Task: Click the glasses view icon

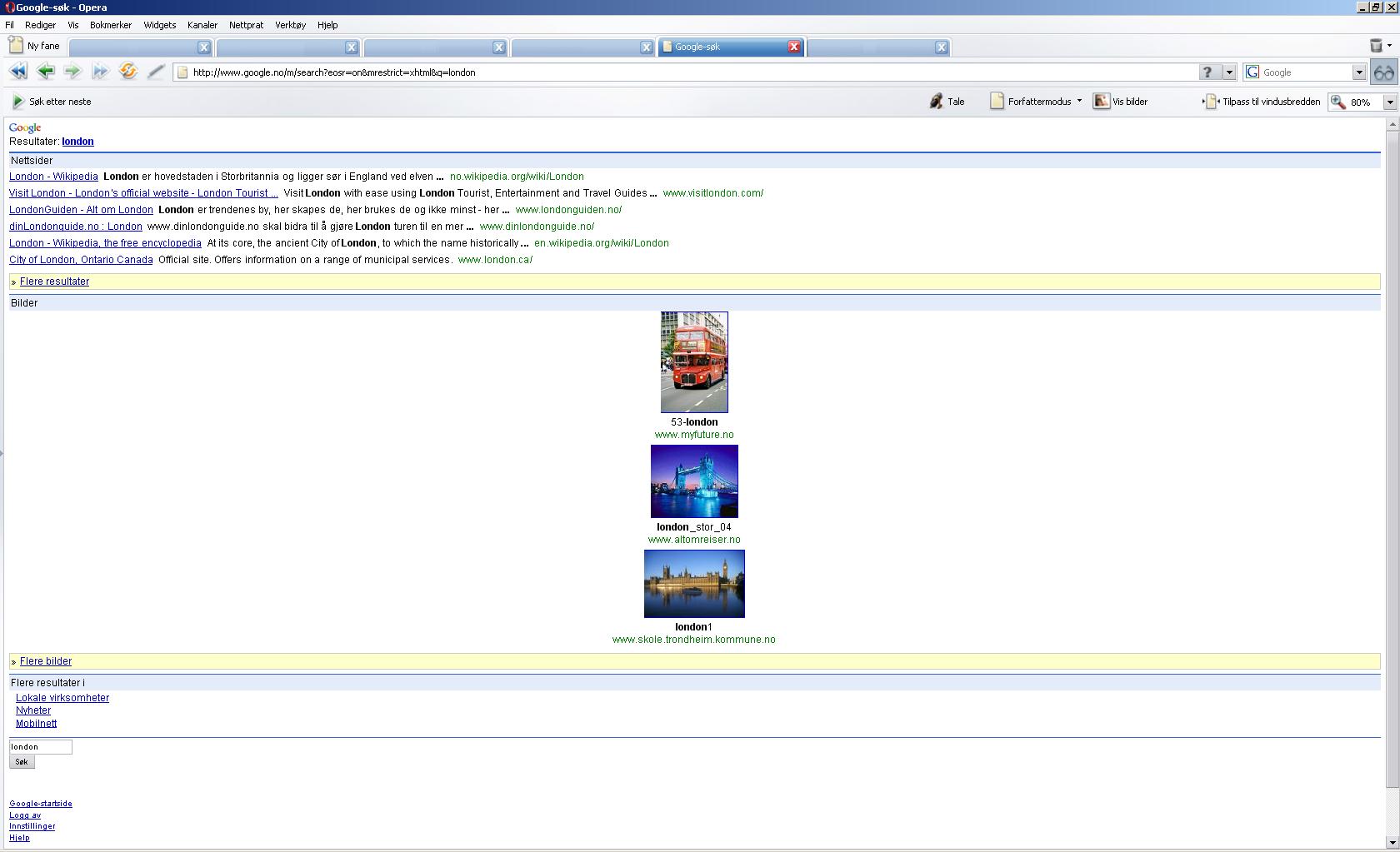Action: click(1384, 72)
